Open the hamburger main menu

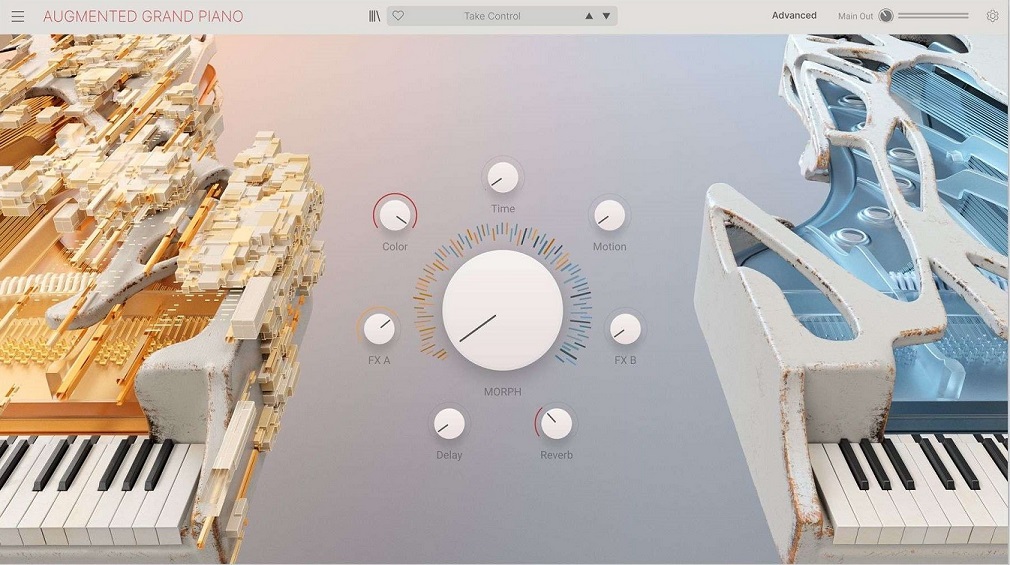pyautogui.click(x=17, y=16)
